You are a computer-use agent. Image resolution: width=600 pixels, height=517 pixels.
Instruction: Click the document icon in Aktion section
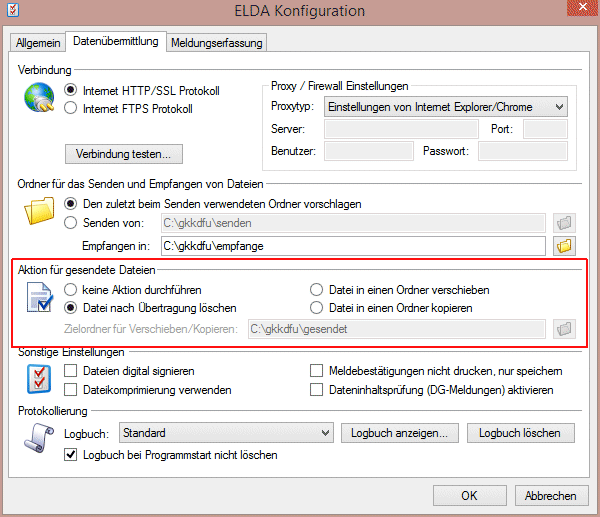[39, 299]
